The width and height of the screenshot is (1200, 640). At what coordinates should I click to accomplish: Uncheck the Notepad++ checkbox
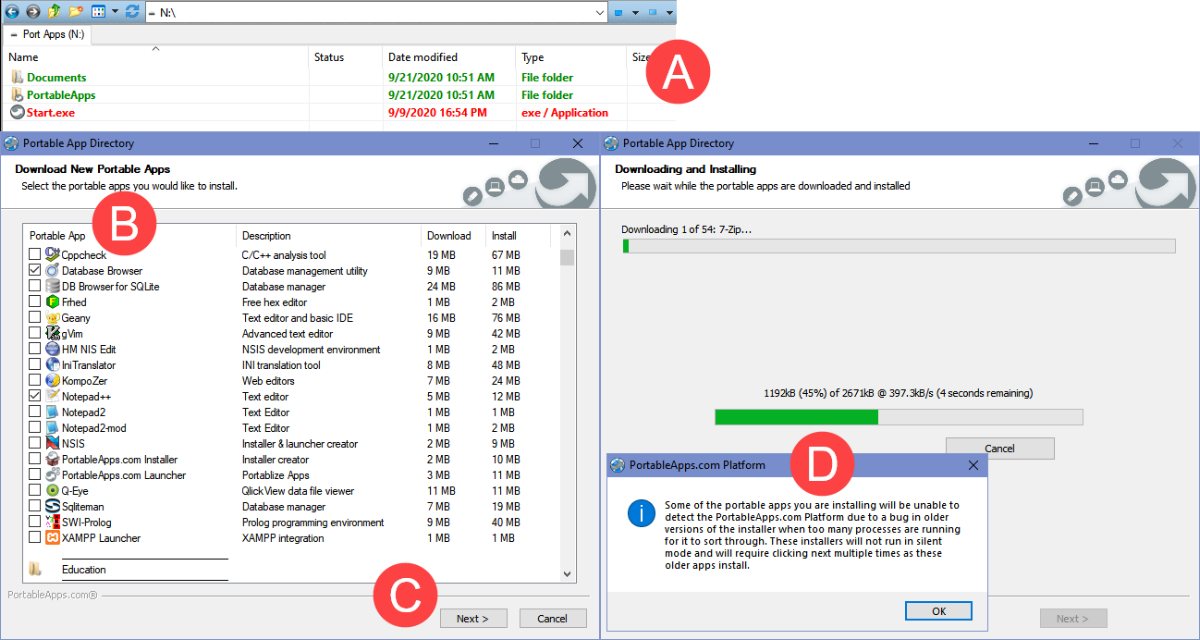pos(35,396)
